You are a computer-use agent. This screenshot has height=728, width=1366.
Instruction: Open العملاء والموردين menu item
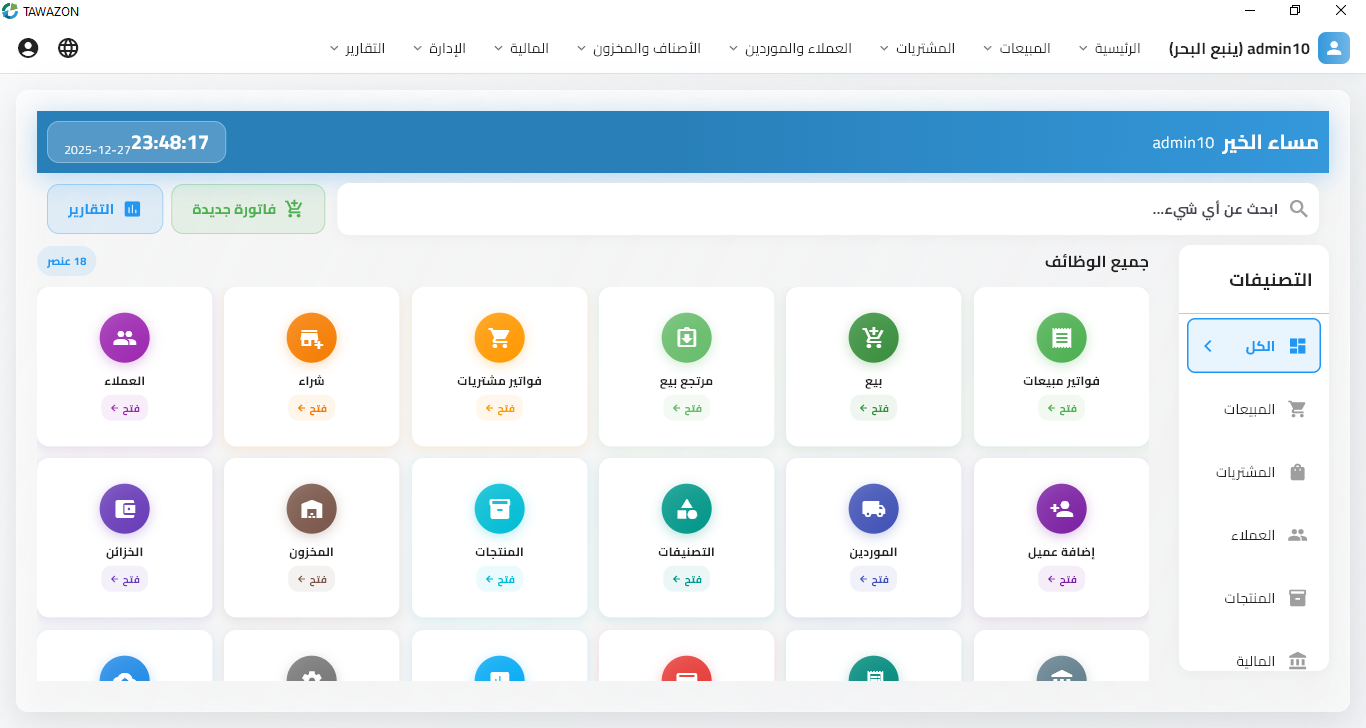[x=798, y=47]
